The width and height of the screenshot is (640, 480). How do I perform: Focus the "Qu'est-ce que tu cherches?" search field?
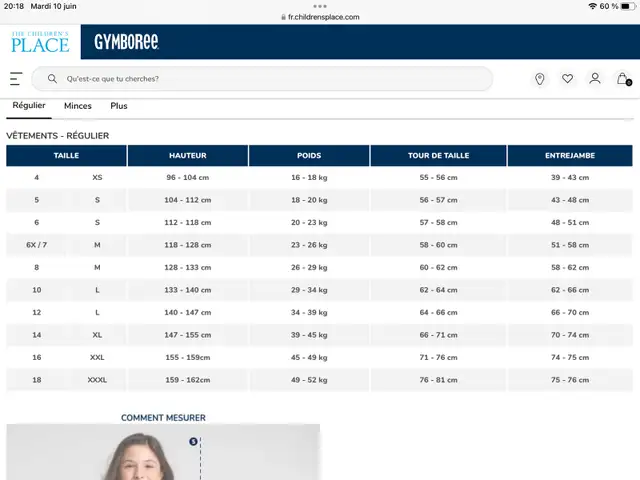tap(262, 79)
